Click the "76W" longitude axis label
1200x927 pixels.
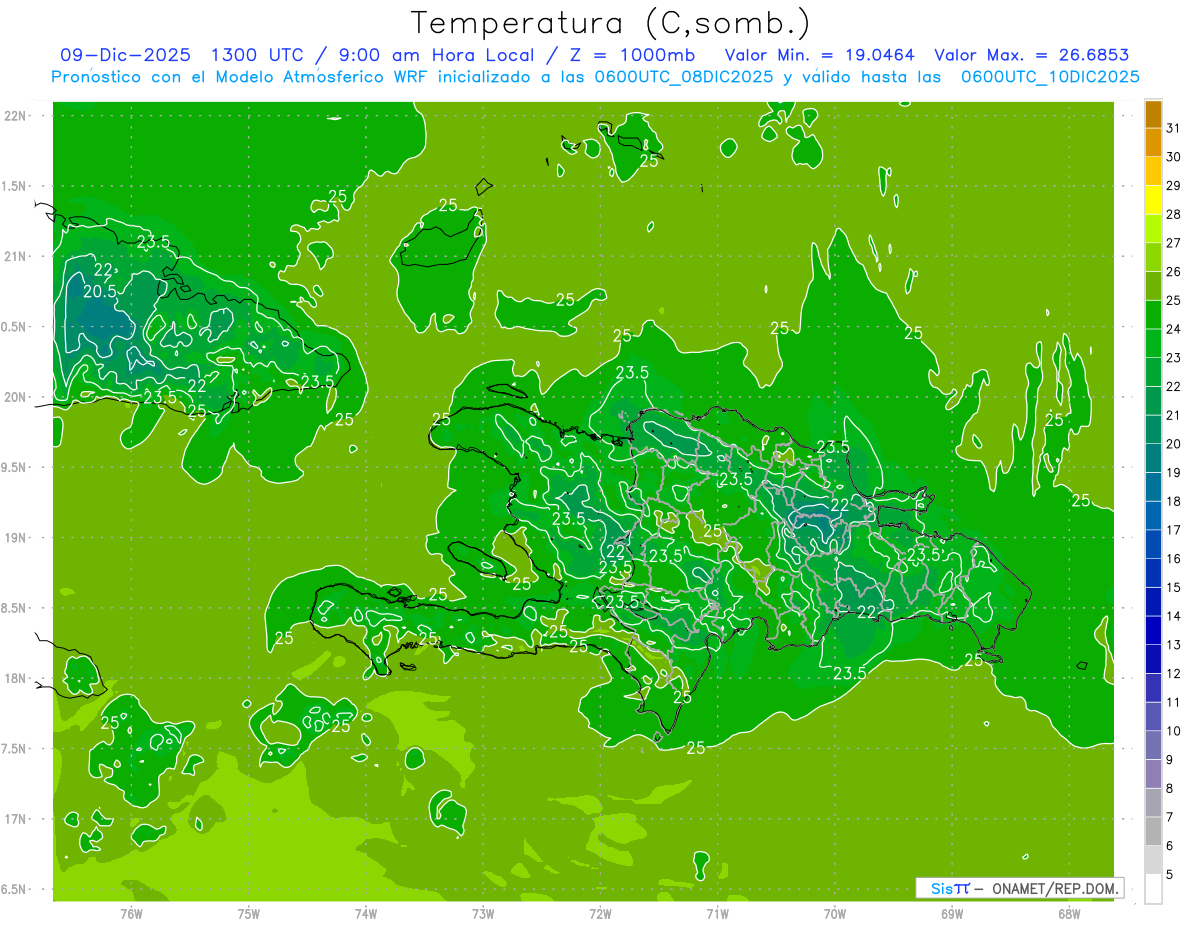pyautogui.click(x=131, y=914)
